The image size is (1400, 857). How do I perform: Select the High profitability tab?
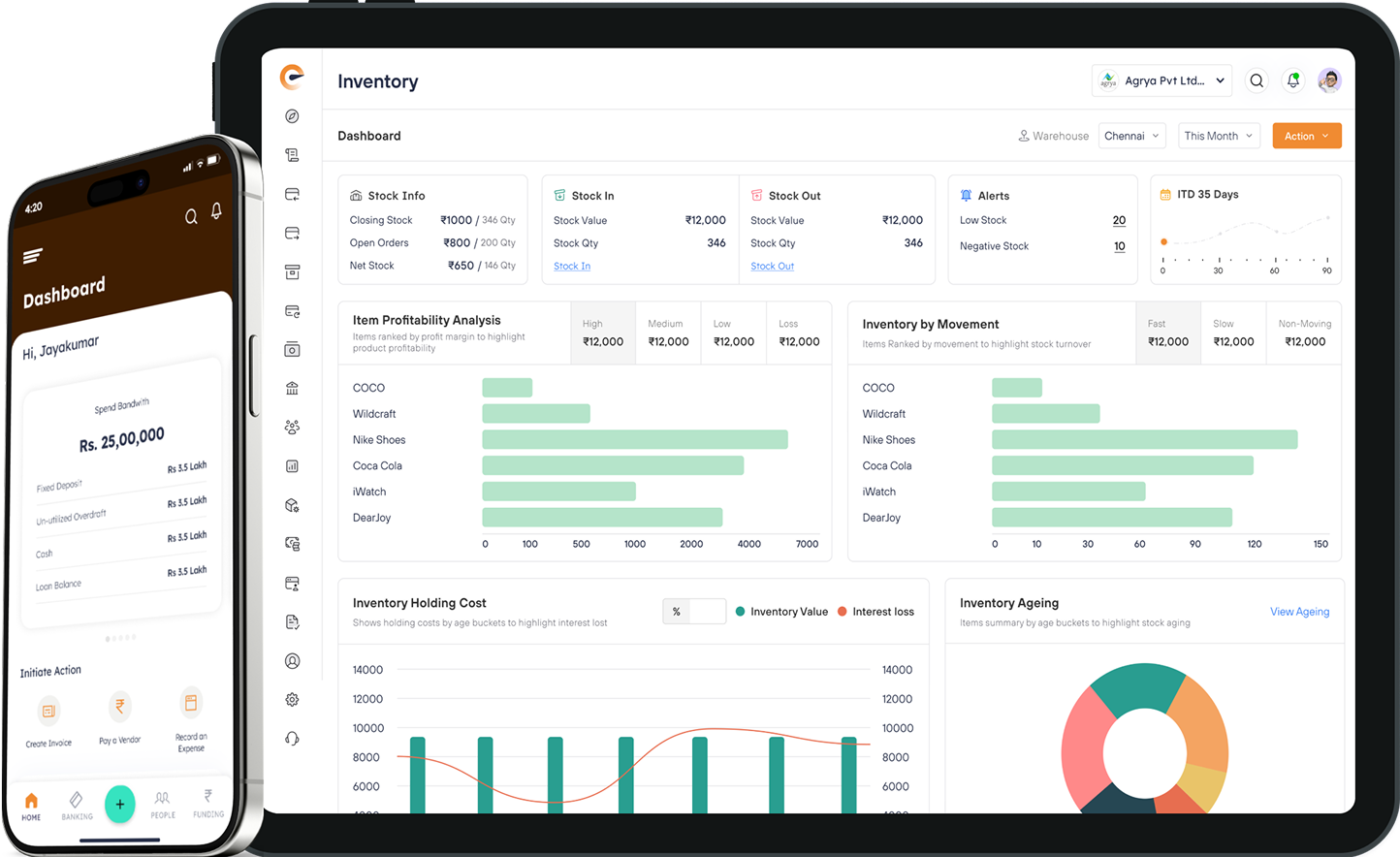pyautogui.click(x=602, y=333)
